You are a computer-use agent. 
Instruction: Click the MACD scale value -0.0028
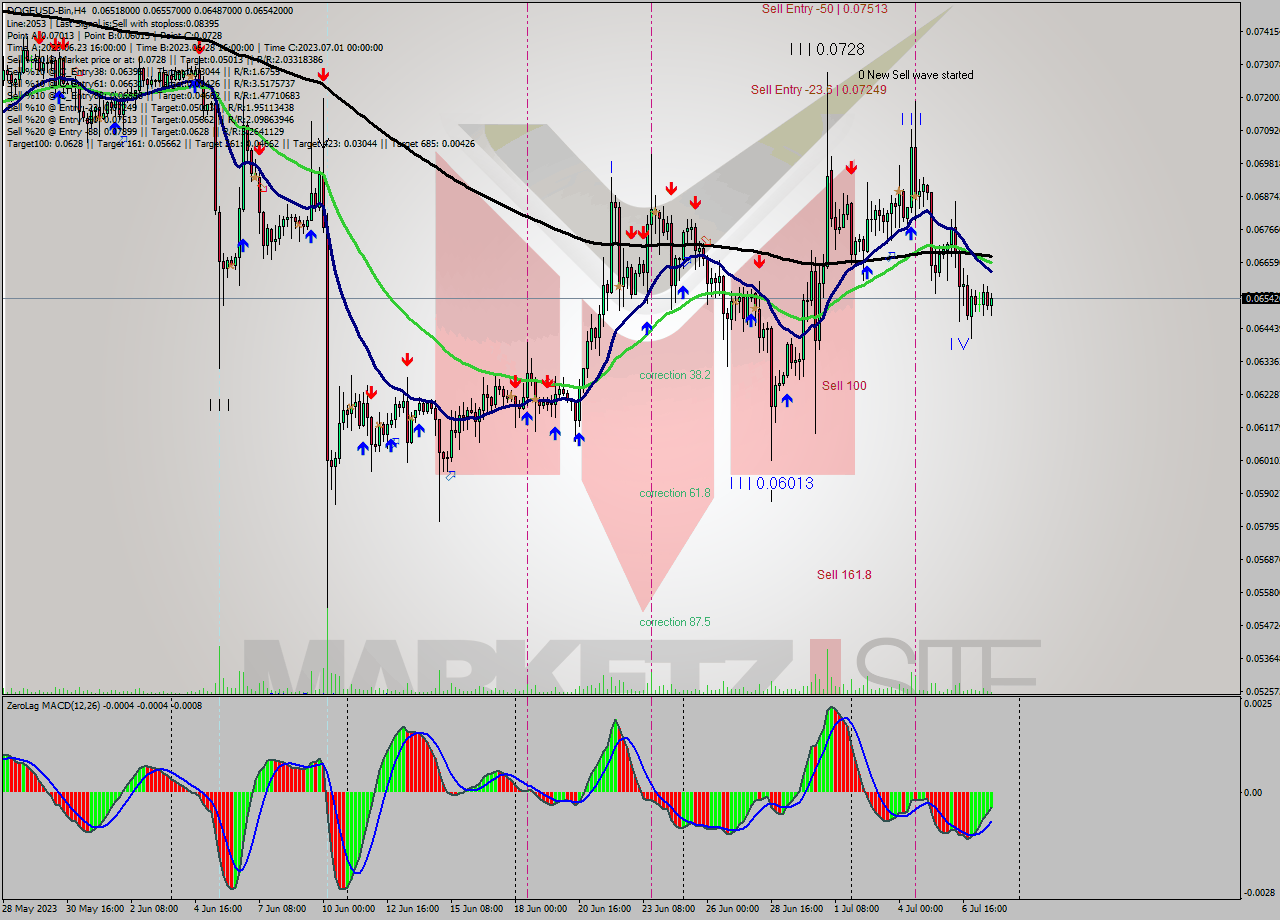point(1259,892)
